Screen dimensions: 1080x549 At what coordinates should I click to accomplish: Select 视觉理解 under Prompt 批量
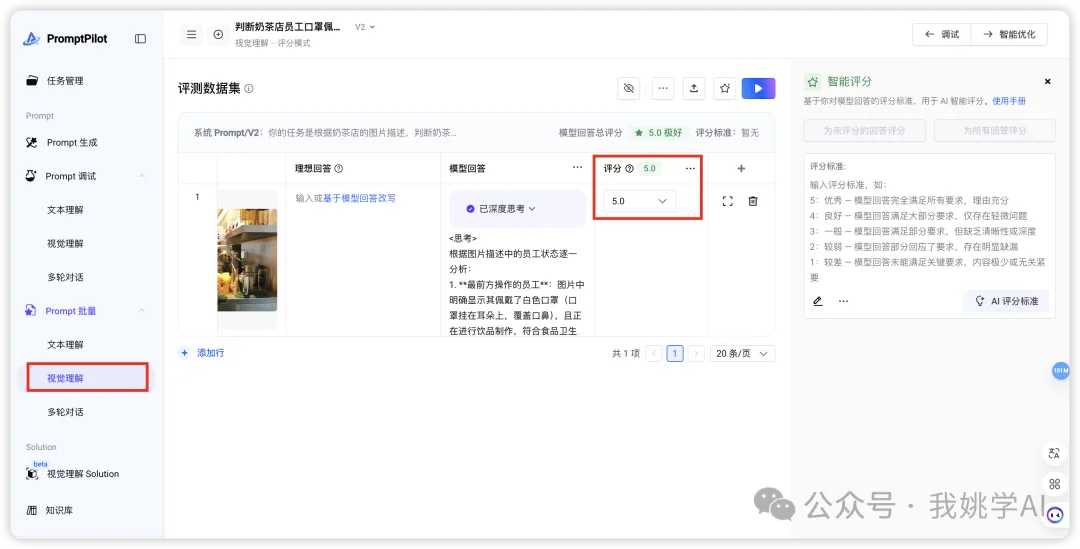pos(65,378)
